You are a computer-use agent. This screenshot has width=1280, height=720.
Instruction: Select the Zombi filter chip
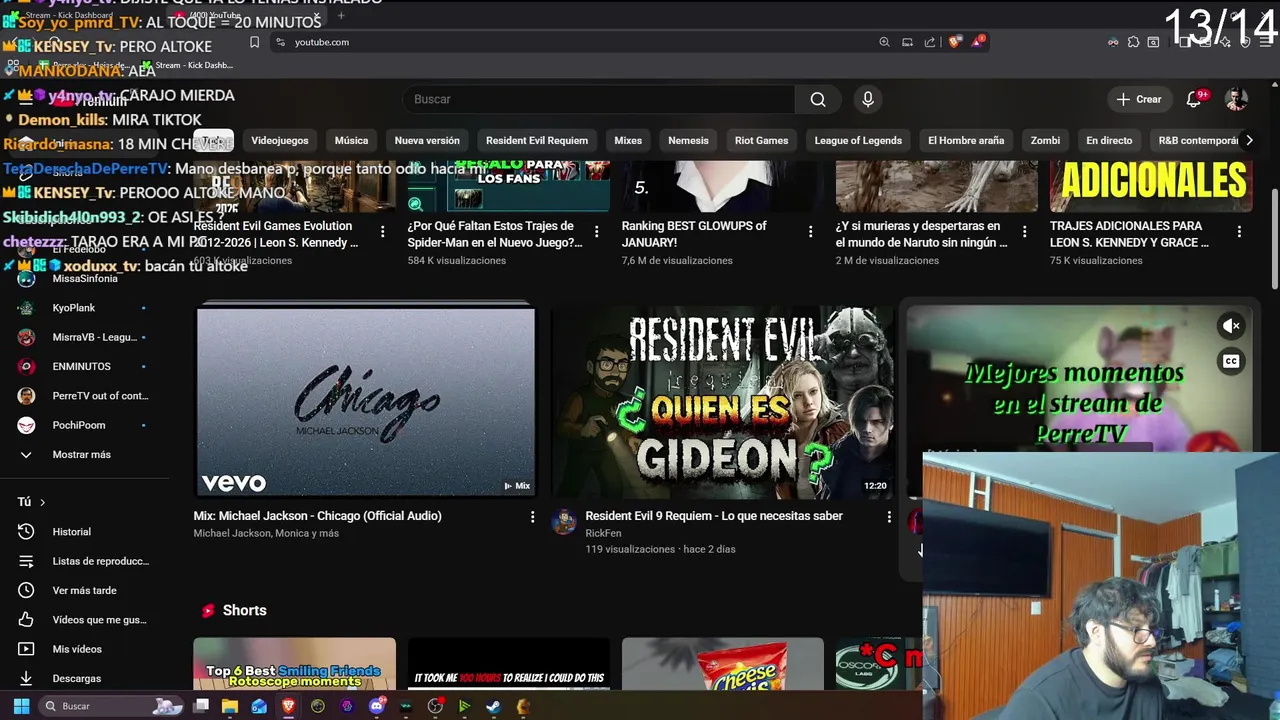pos(1045,140)
